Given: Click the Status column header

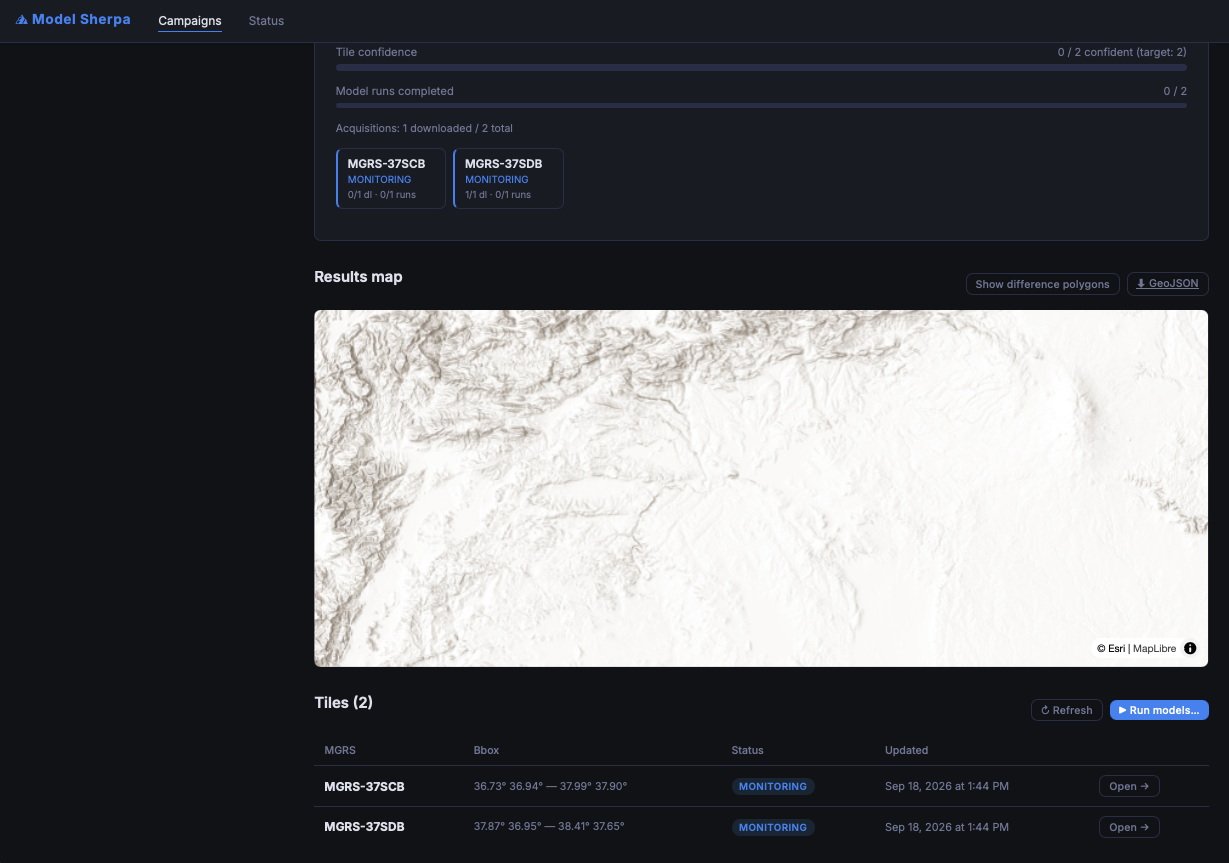Looking at the screenshot, I should [x=747, y=750].
